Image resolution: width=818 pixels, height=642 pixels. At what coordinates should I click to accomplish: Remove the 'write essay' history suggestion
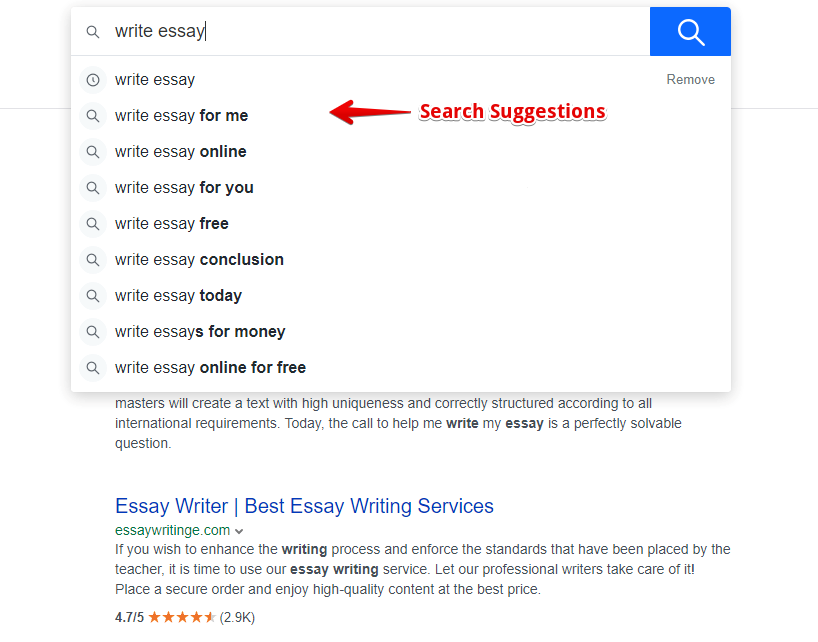[690, 80]
